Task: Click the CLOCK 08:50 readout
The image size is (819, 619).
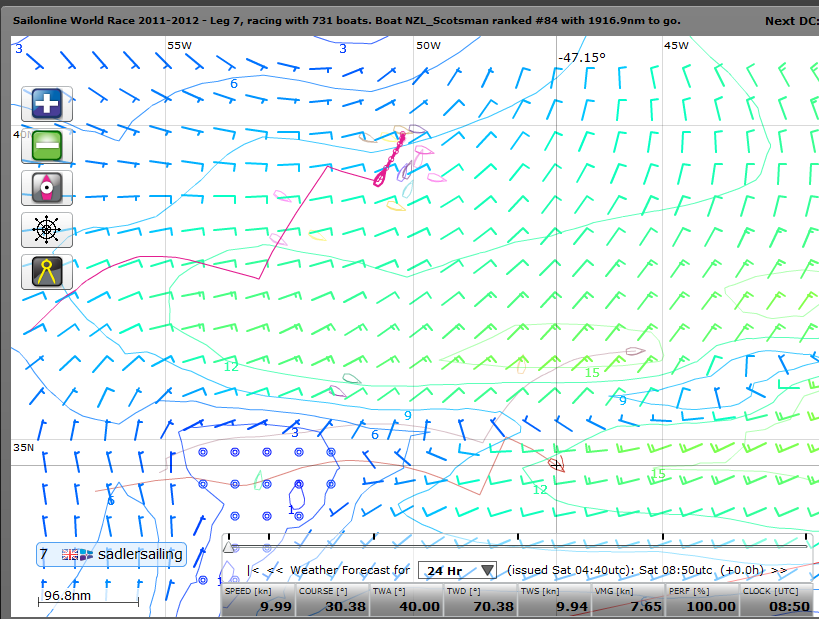Action: click(777, 600)
